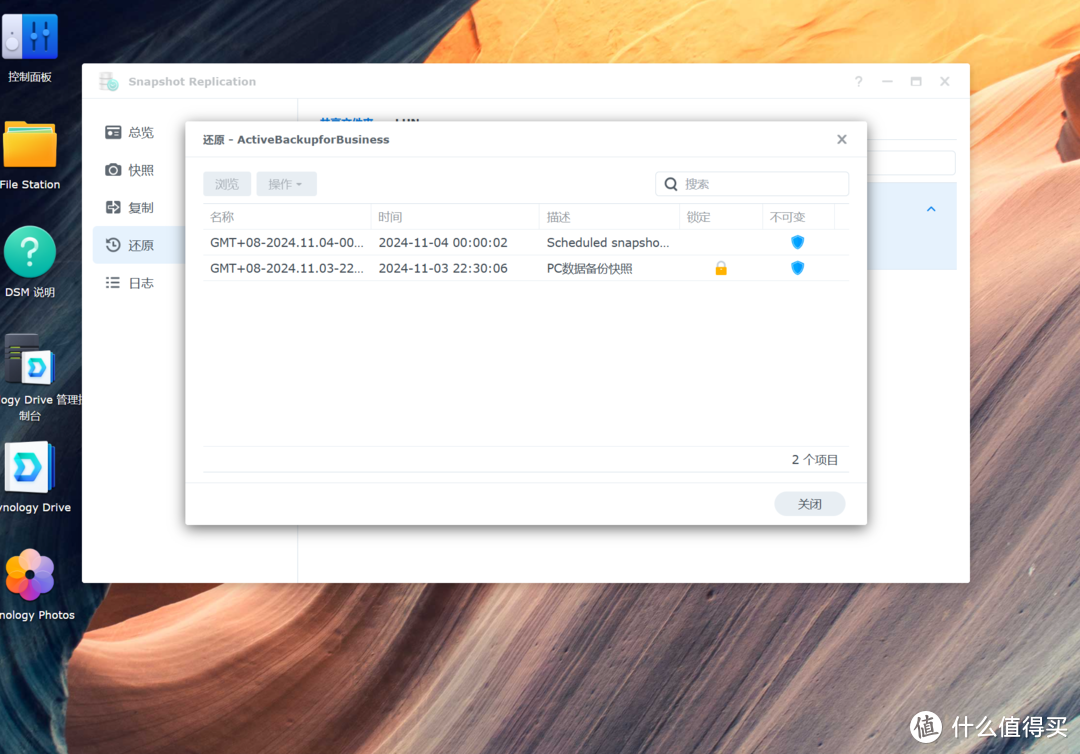Launch File Station from the desktop
The image size is (1080, 754).
tap(30, 147)
